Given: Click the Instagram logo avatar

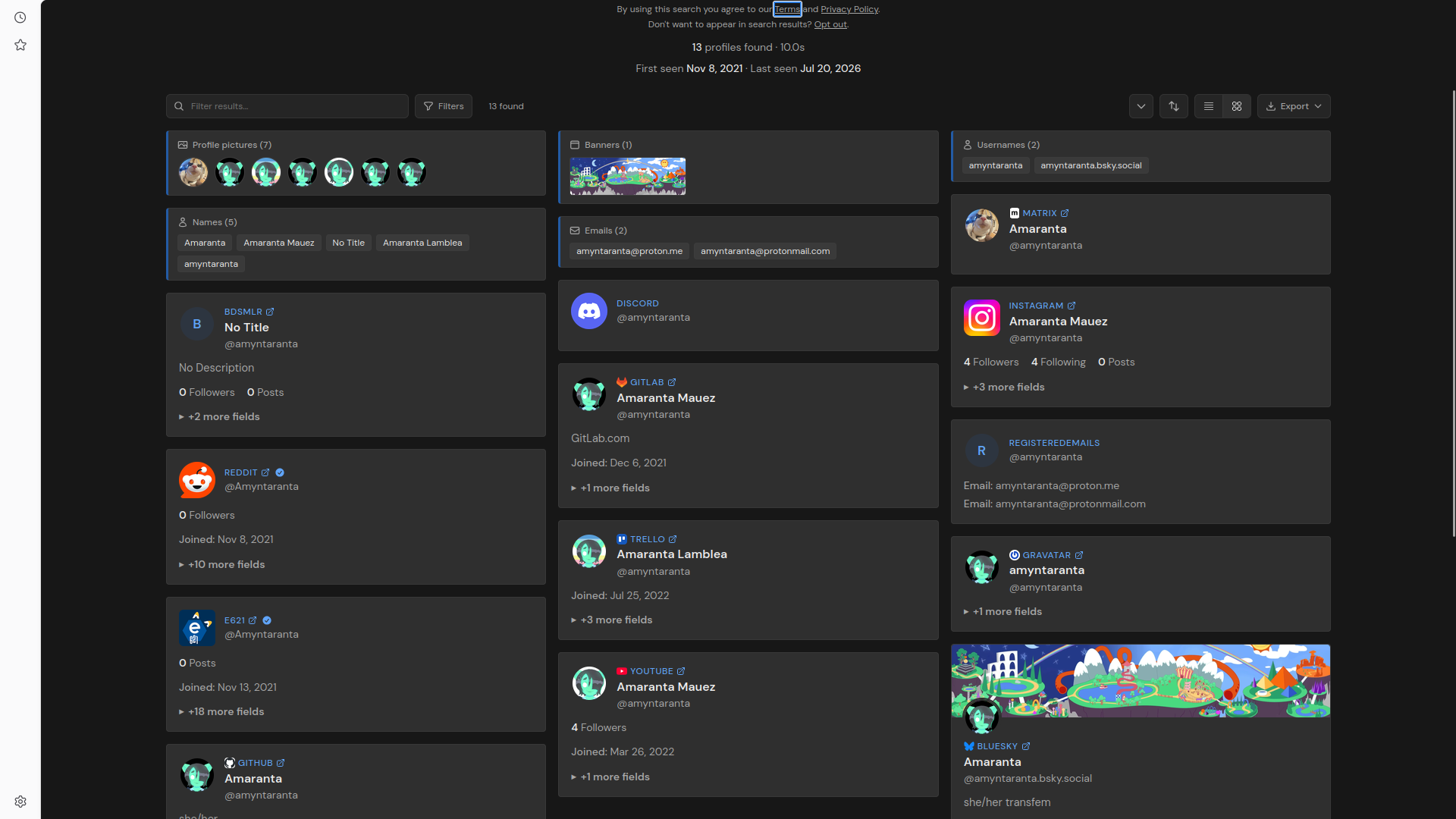Looking at the screenshot, I should pos(982,318).
